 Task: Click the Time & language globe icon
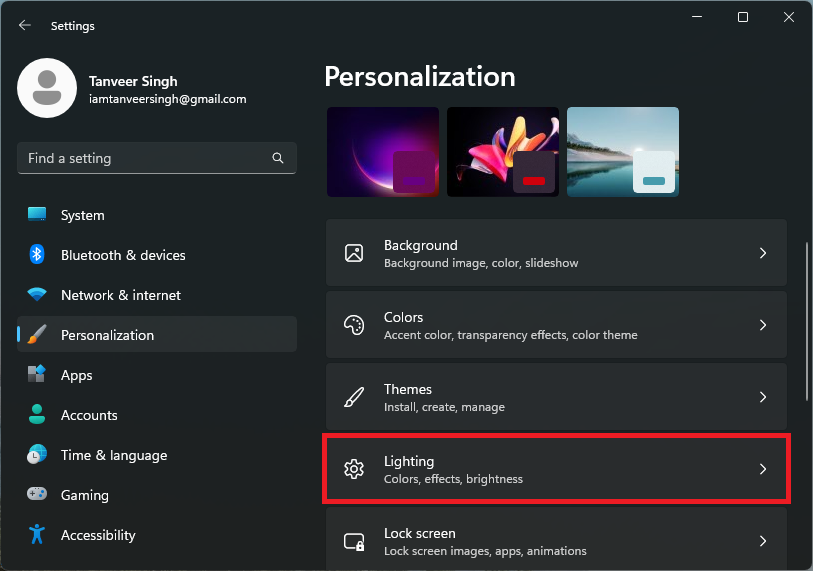(37, 454)
